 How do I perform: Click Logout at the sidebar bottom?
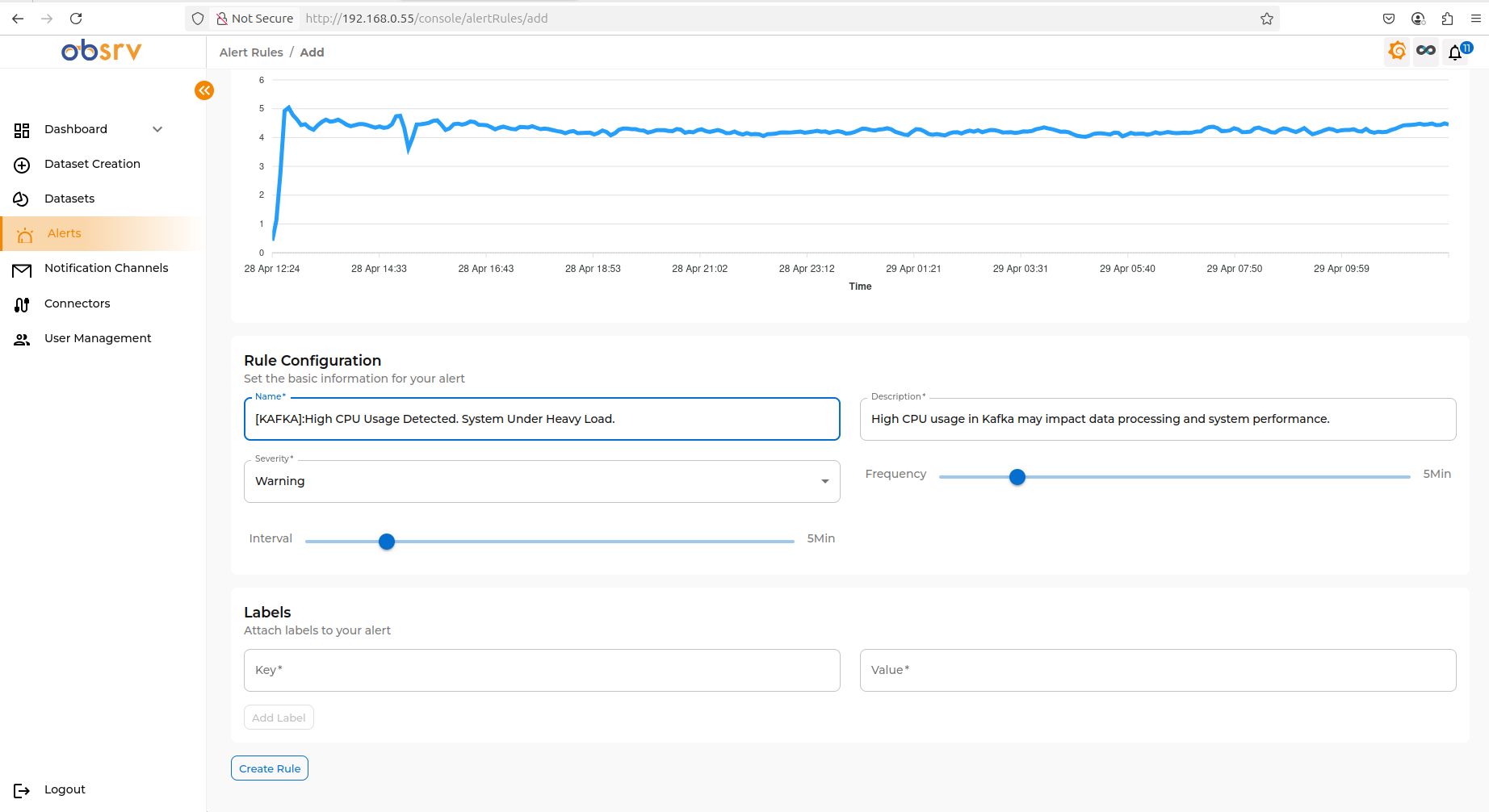point(65,789)
